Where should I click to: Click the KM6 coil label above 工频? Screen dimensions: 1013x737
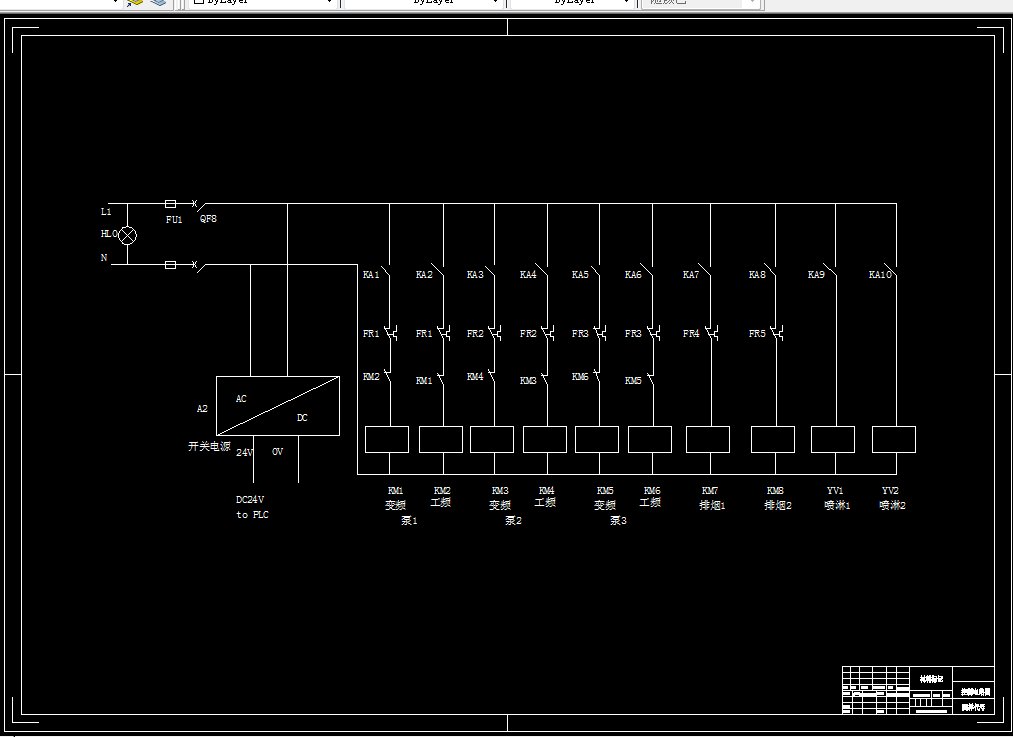652,491
